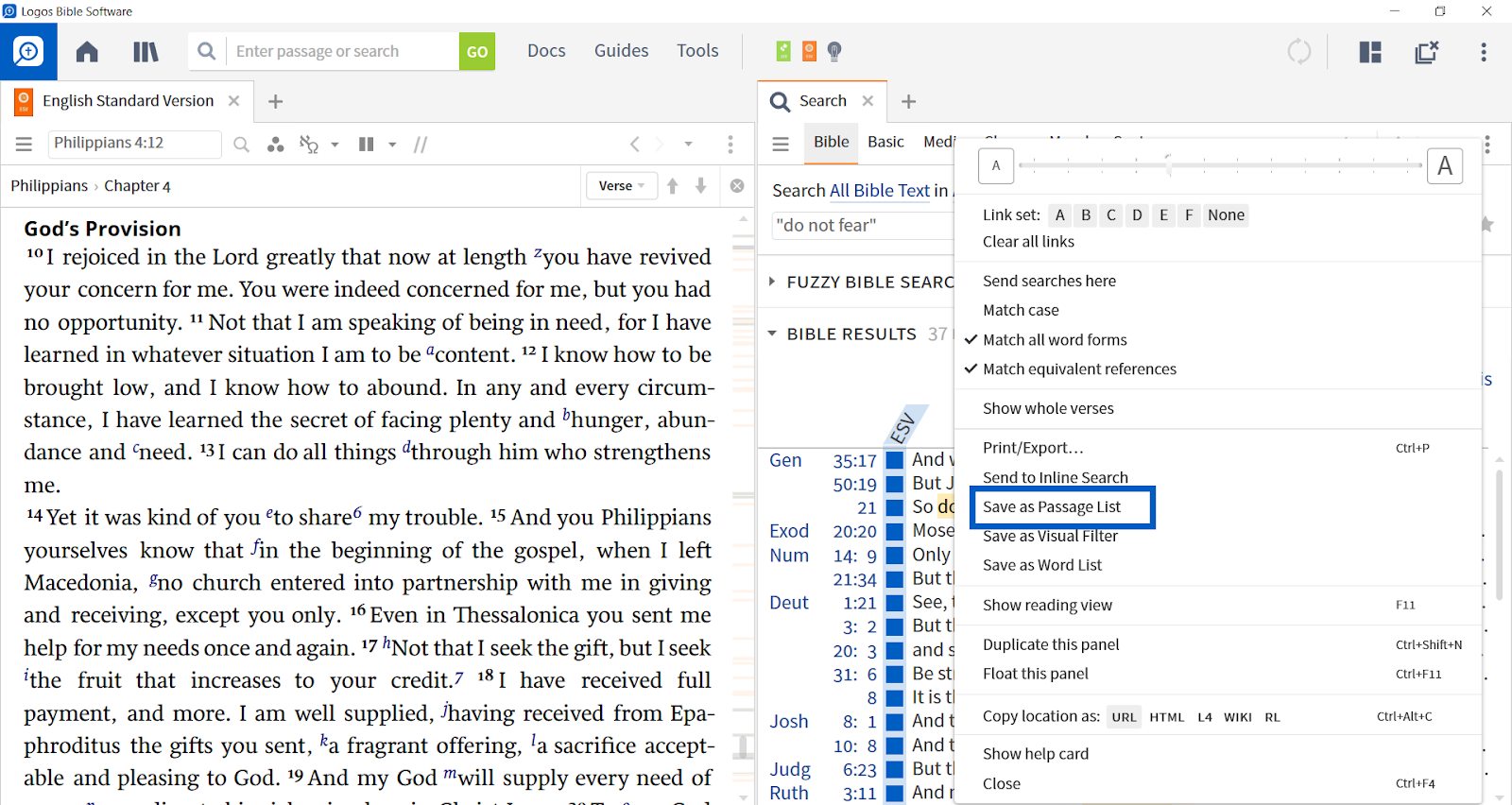Click the Logos app logo button
This screenshot has height=805, width=1512.
click(28, 51)
